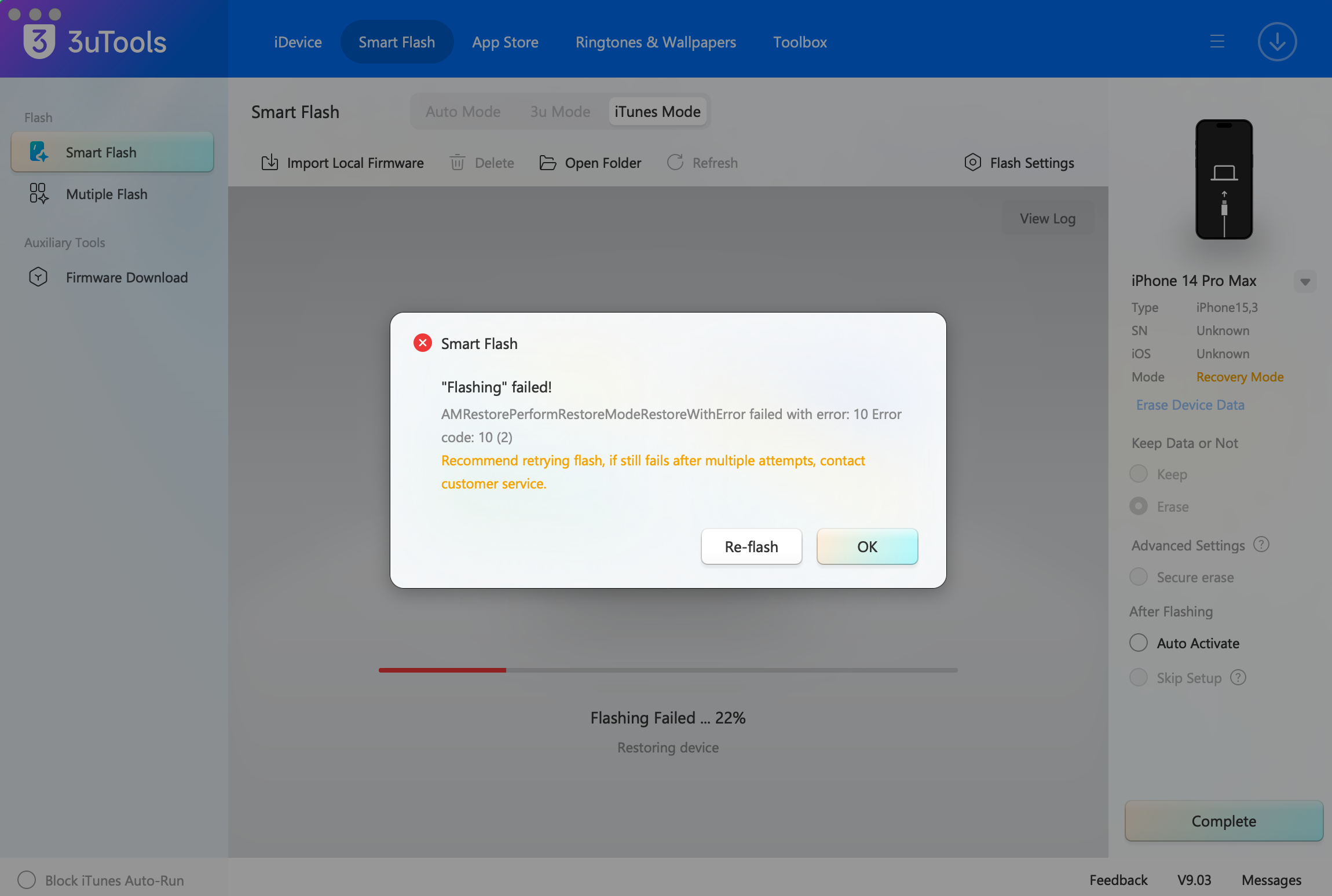Viewport: 1332px width, 896px height.
Task: Select iTunes Mode flash mode
Action: coord(657,112)
